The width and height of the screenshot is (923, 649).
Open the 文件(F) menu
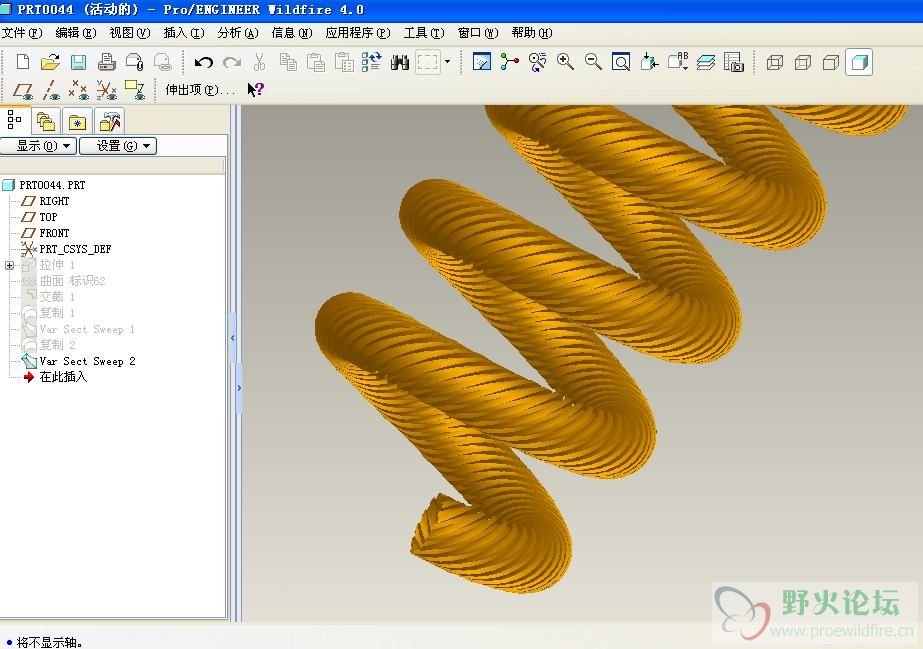pos(22,33)
